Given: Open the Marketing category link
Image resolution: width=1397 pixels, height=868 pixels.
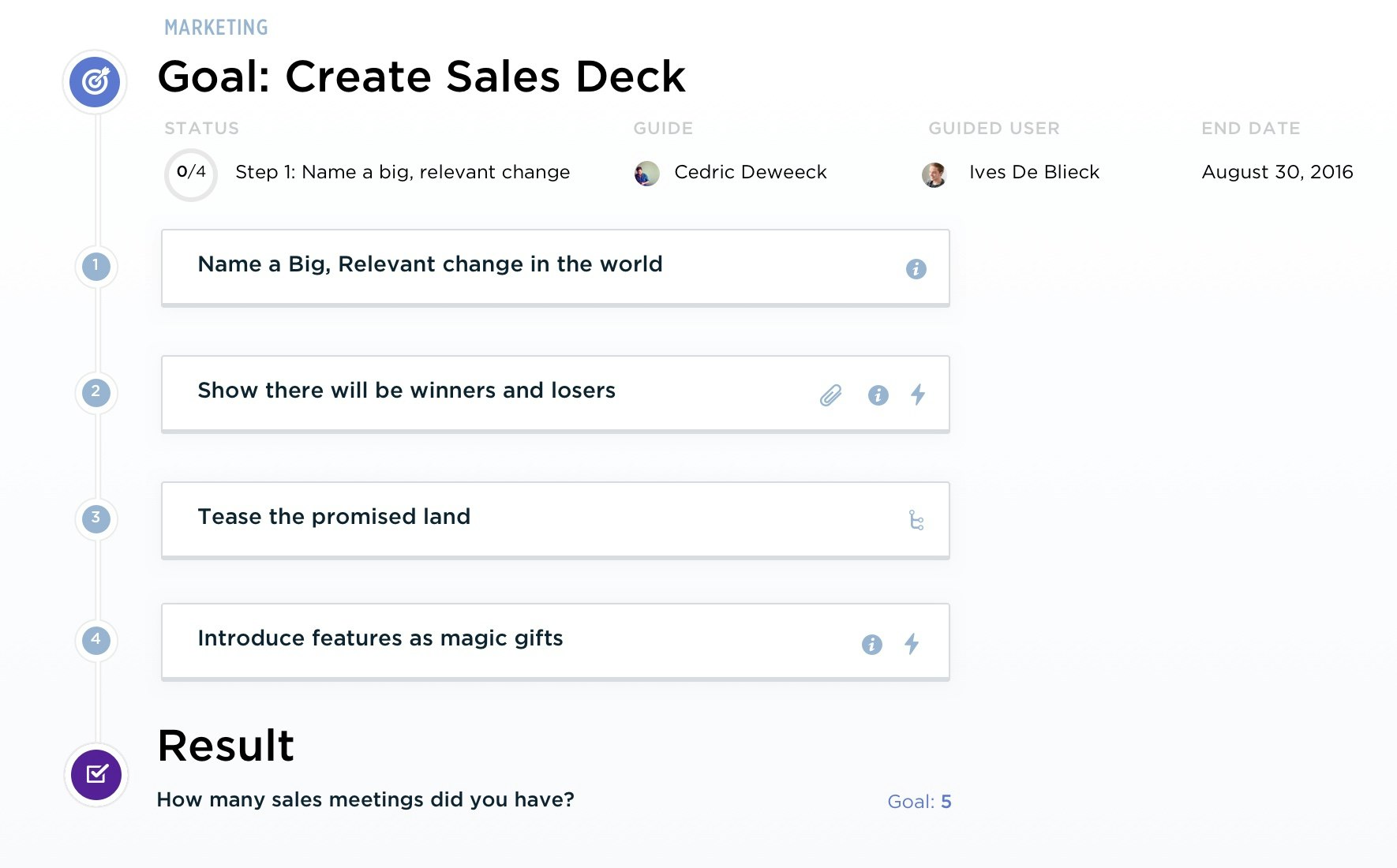Looking at the screenshot, I should tap(216, 28).
